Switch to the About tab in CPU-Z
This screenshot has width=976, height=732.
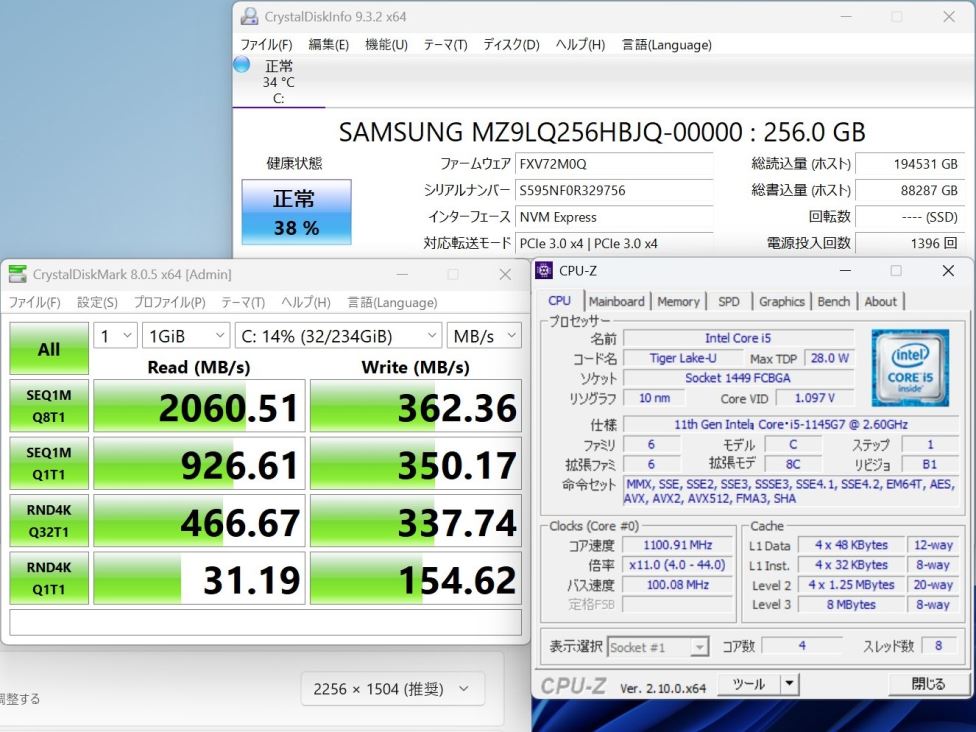pyautogui.click(x=881, y=301)
